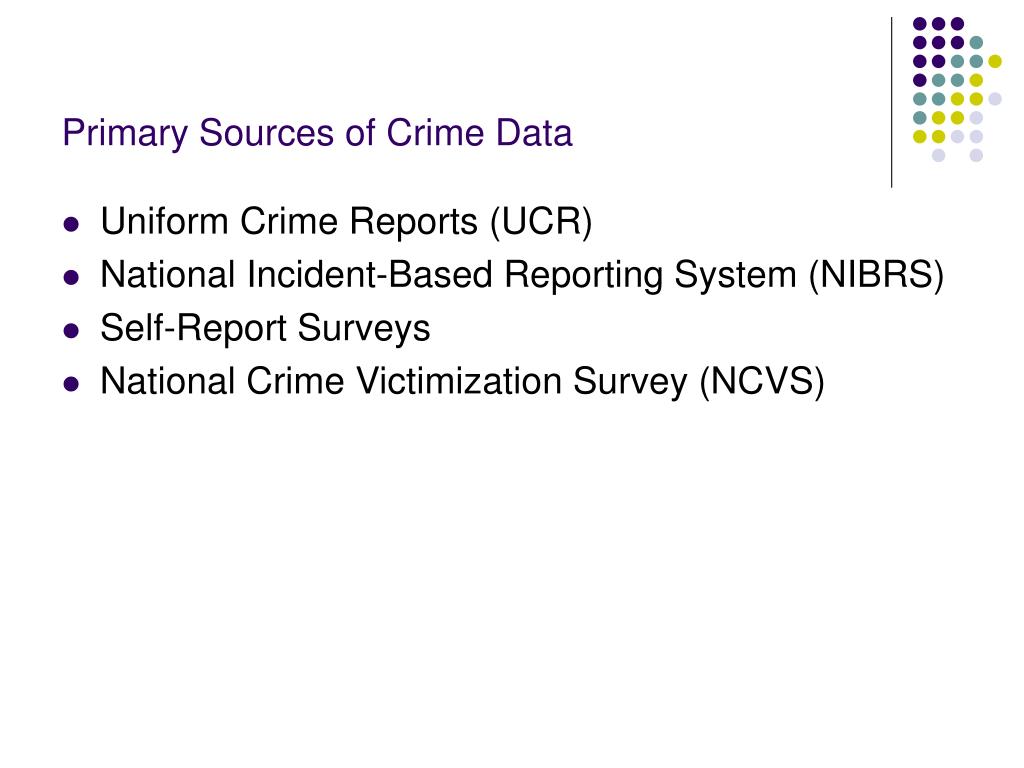Click the word Surveys in third bullet

(x=364, y=327)
